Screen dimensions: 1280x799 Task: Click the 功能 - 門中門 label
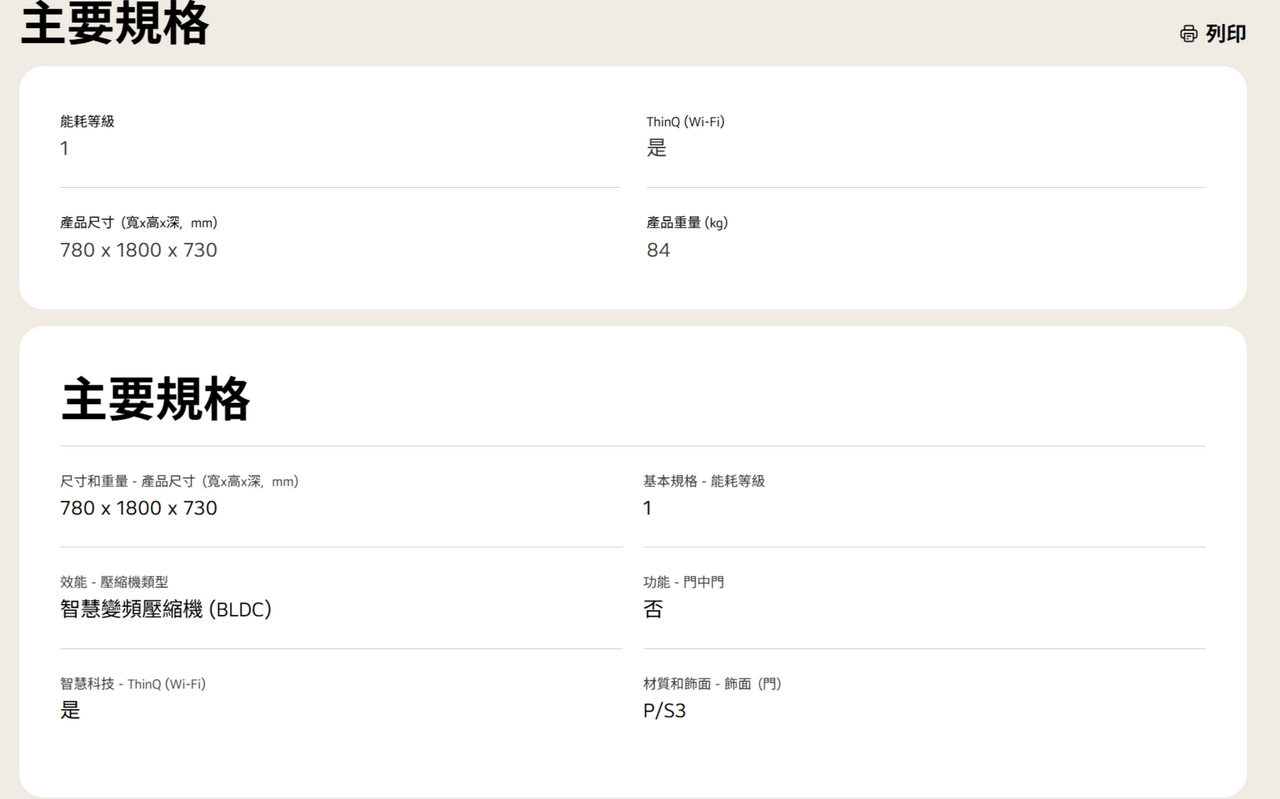[683, 582]
